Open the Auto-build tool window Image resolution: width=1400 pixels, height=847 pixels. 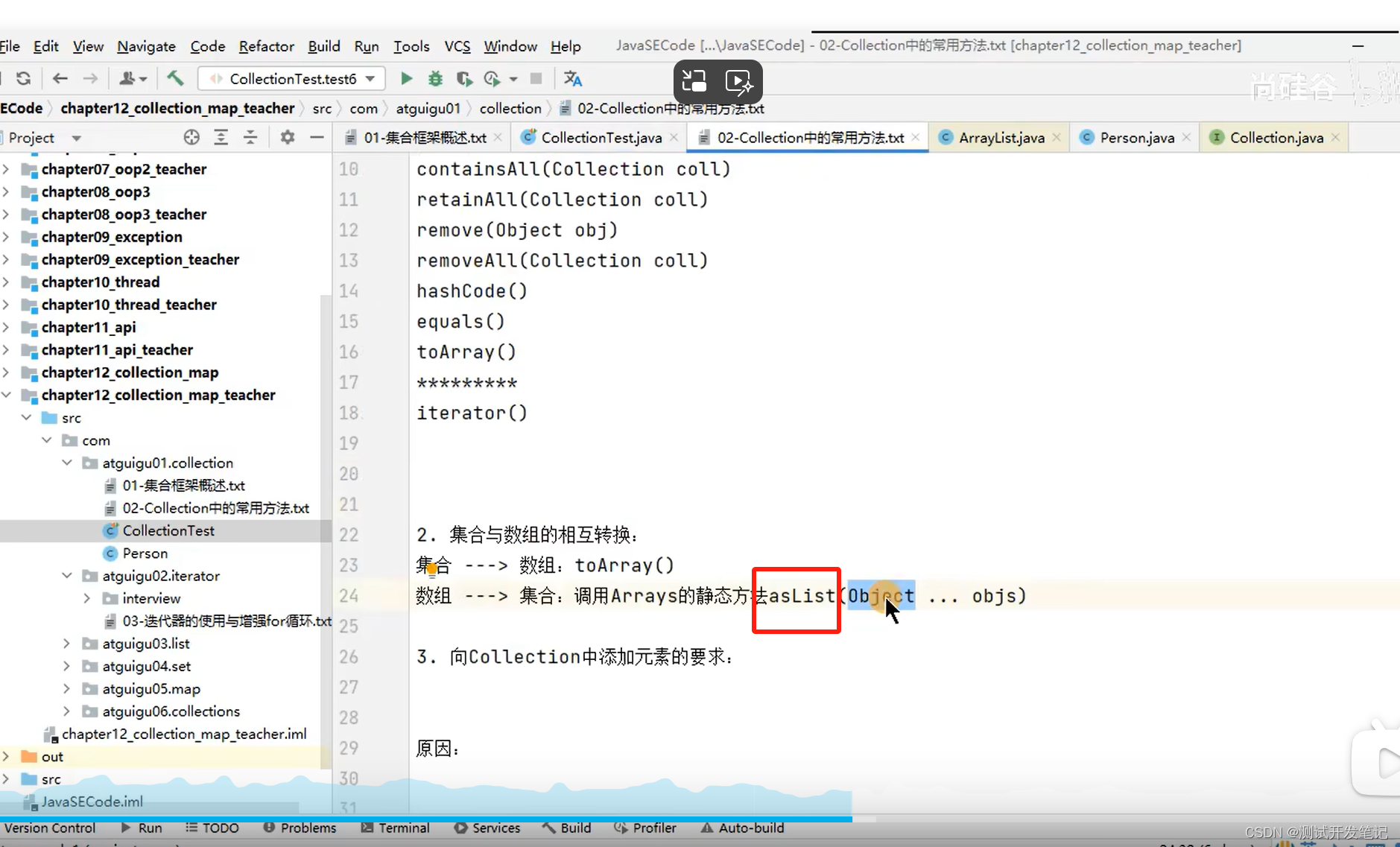coord(743,828)
